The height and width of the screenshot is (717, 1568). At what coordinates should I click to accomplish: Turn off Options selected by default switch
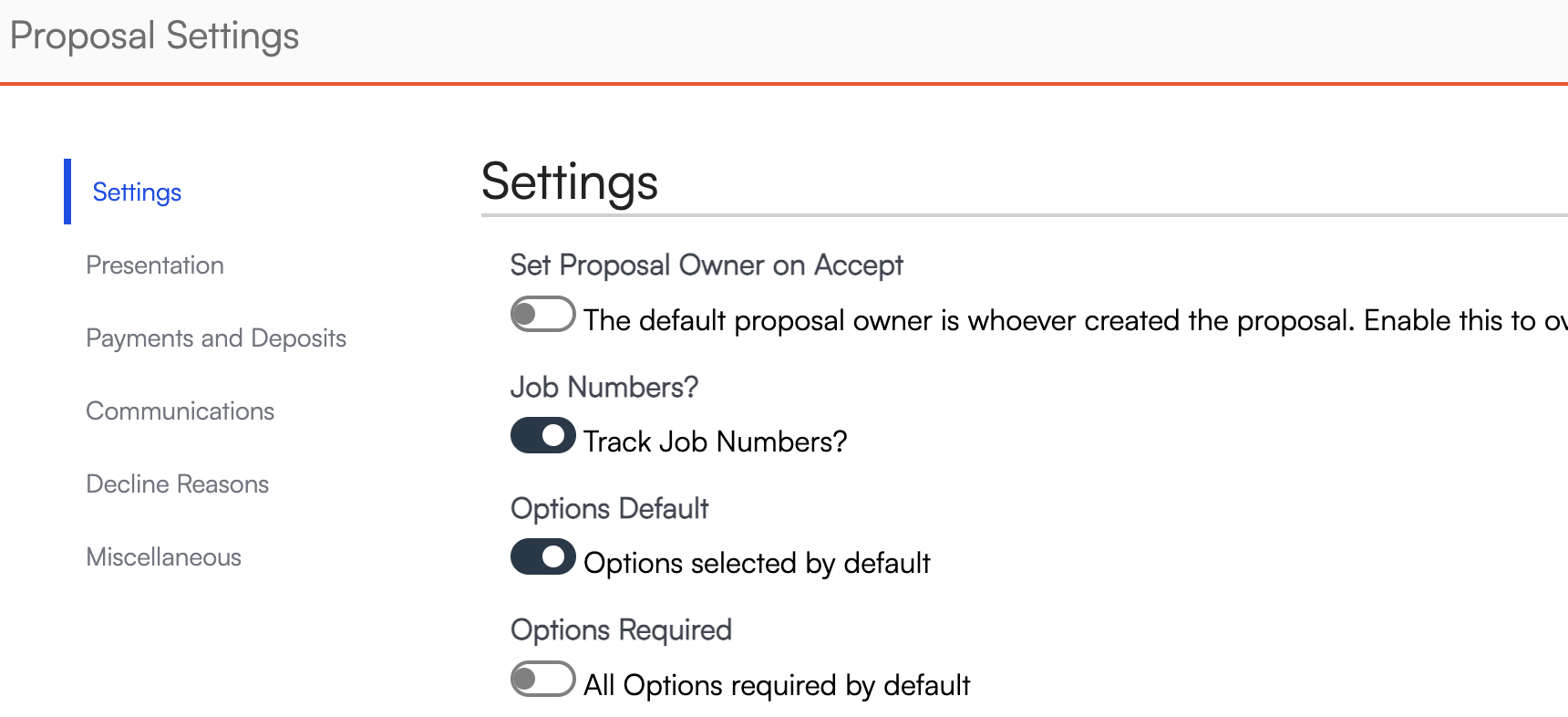542,557
